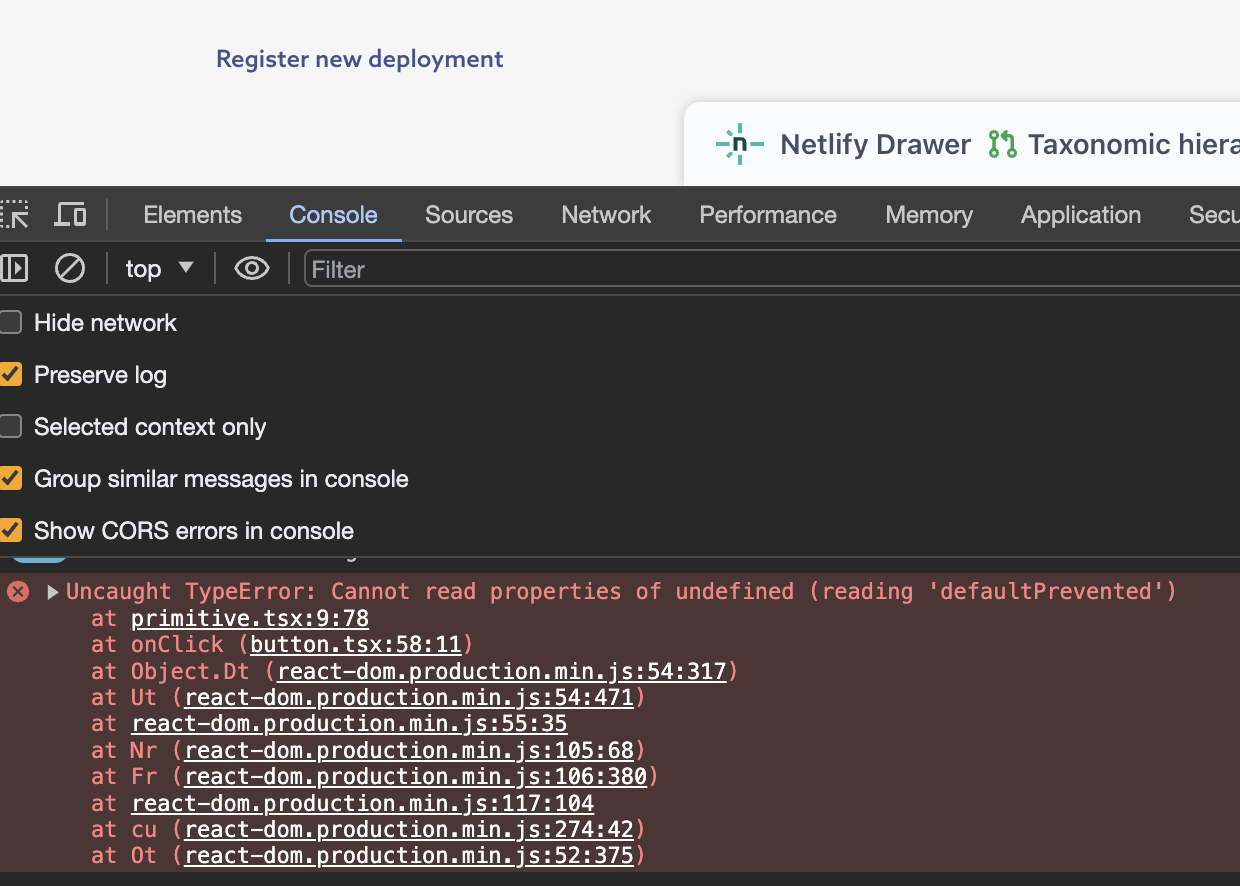Viewport: 1240px width, 886px height.
Task: Select the inspect element picker icon
Action: click(x=14, y=215)
